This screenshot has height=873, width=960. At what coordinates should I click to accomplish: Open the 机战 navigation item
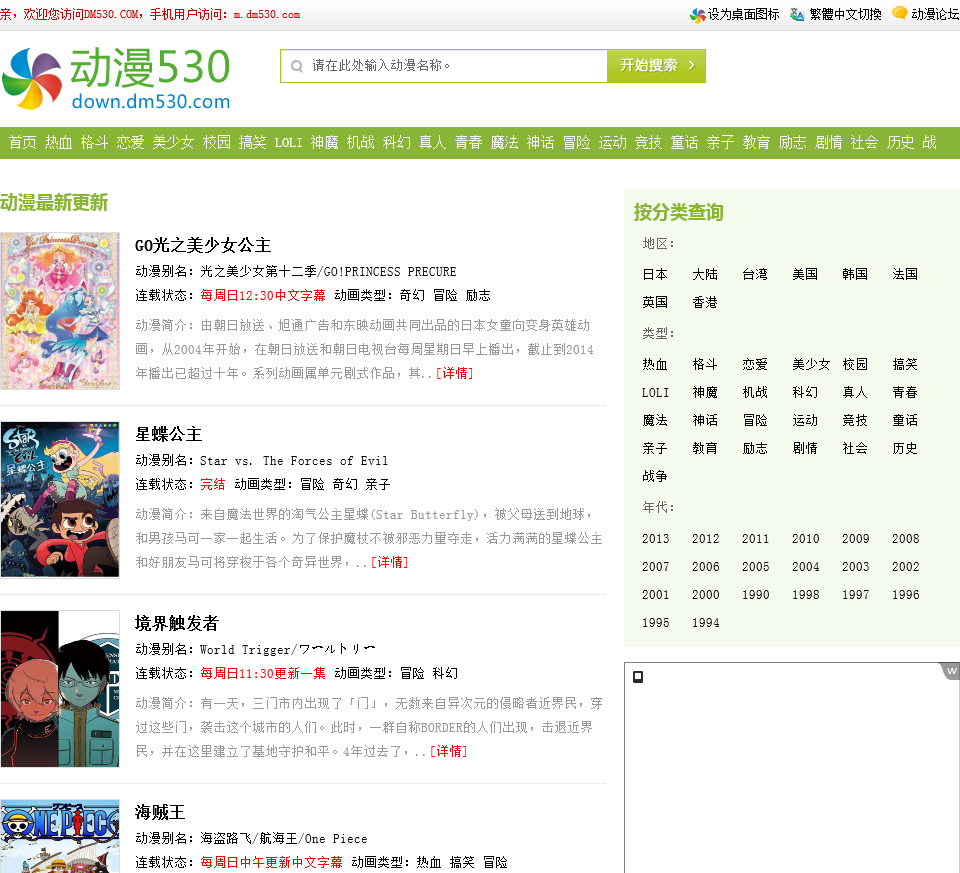[x=361, y=143]
